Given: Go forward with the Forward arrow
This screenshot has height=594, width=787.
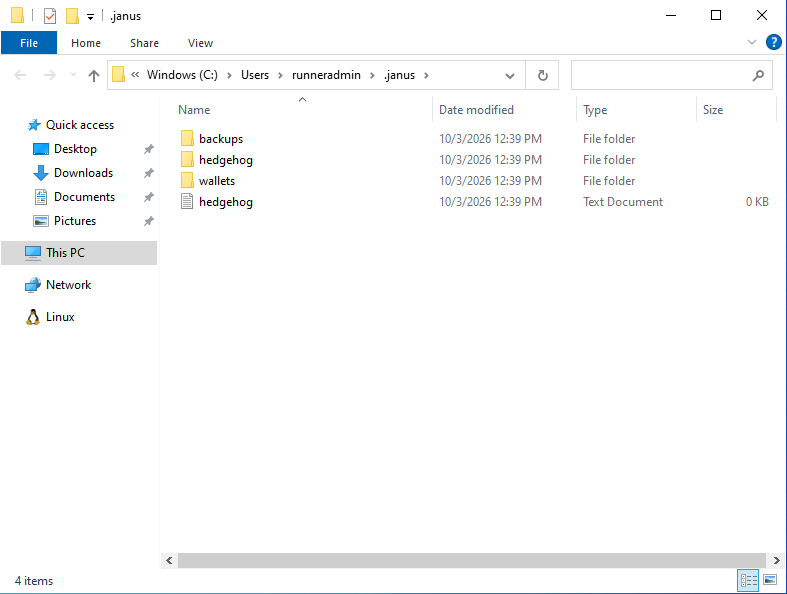Looking at the screenshot, I should coord(49,75).
